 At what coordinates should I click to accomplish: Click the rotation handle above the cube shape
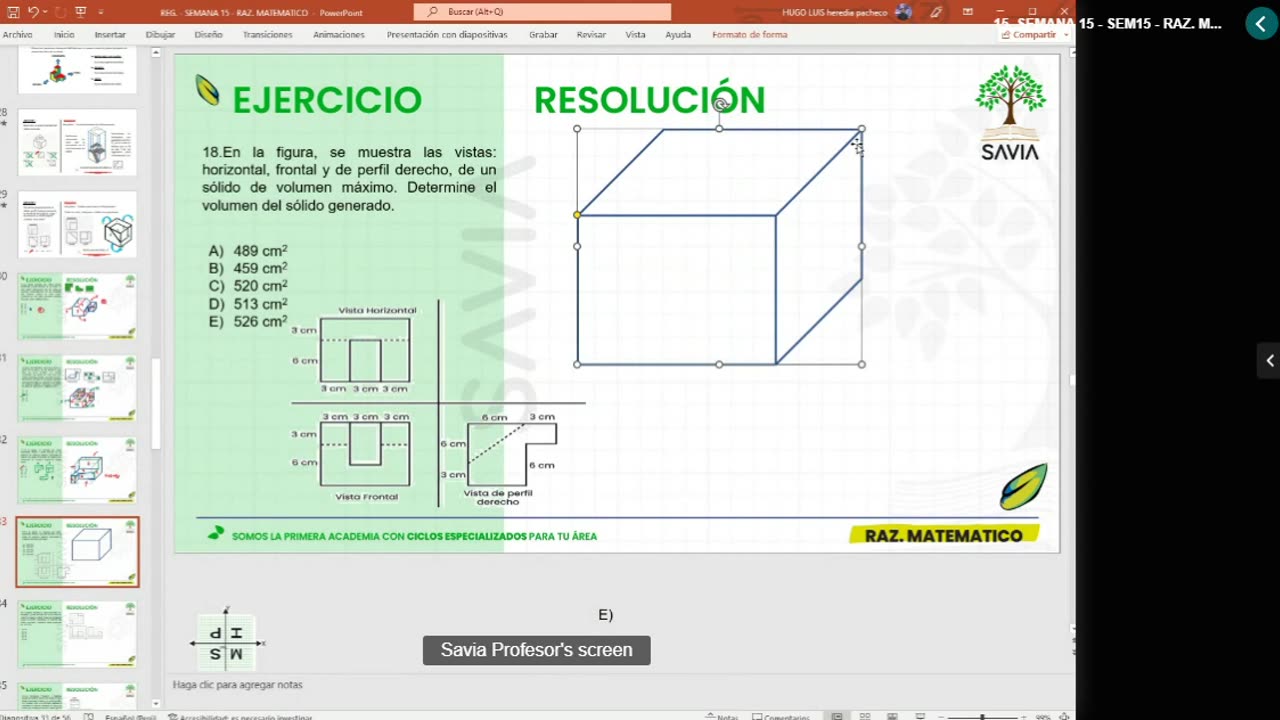pyautogui.click(x=720, y=104)
